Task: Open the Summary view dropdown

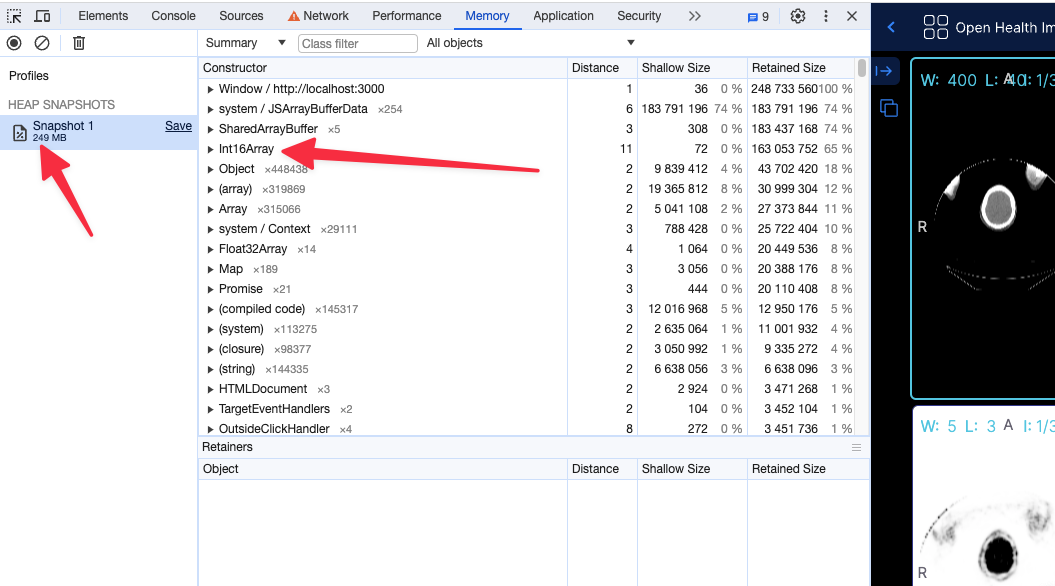Action: (245, 43)
